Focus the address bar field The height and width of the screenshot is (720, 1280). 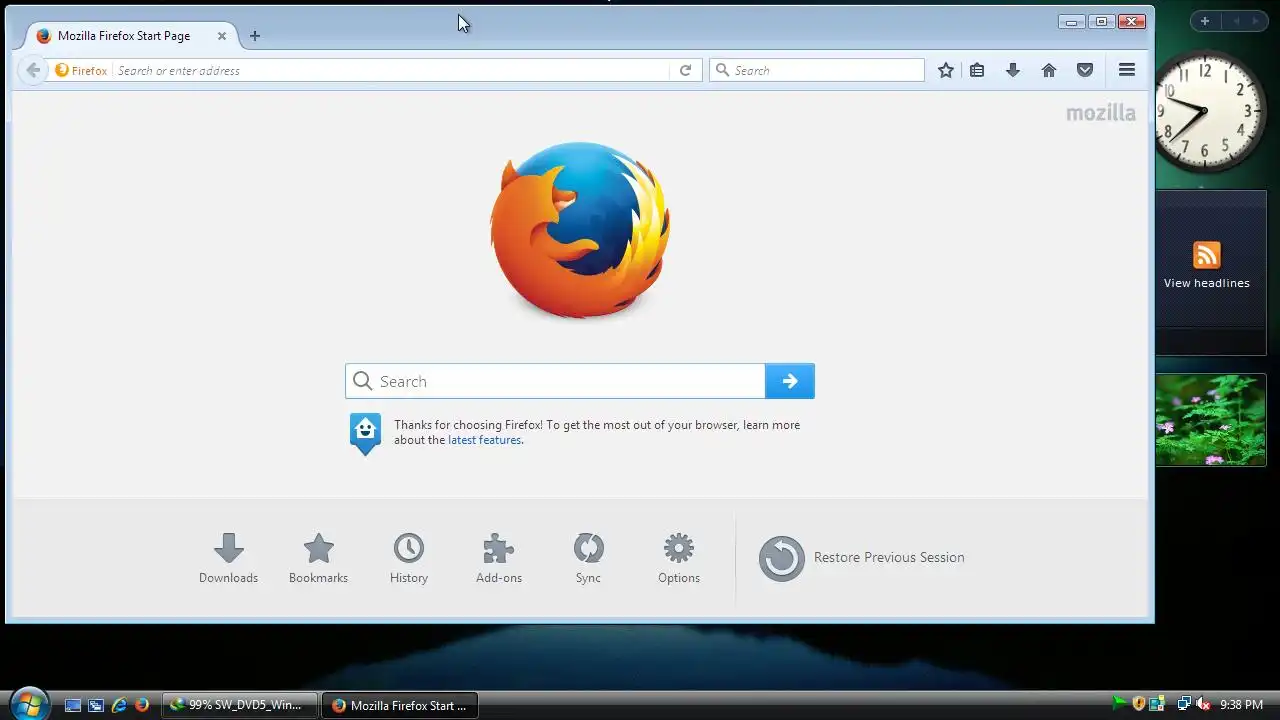click(x=390, y=70)
